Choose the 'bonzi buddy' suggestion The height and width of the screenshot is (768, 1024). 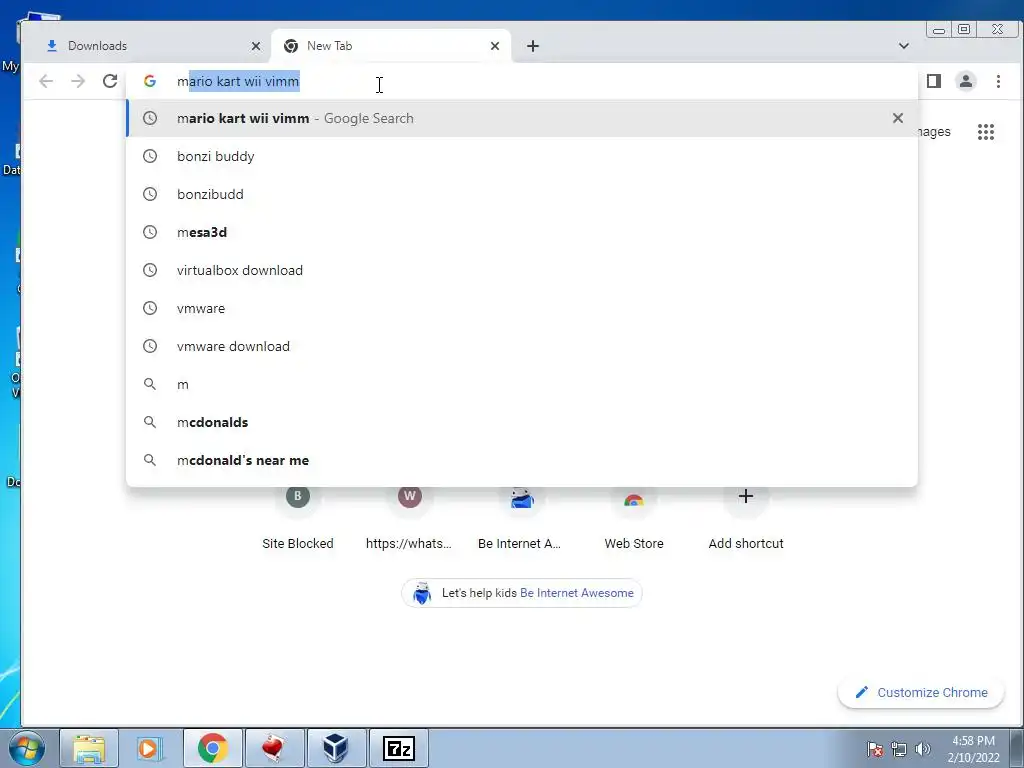coord(522,156)
